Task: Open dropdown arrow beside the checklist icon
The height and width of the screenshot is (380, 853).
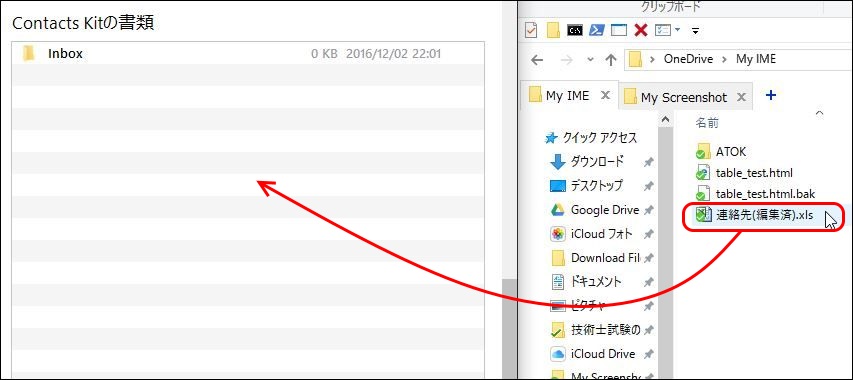Action: (x=677, y=30)
